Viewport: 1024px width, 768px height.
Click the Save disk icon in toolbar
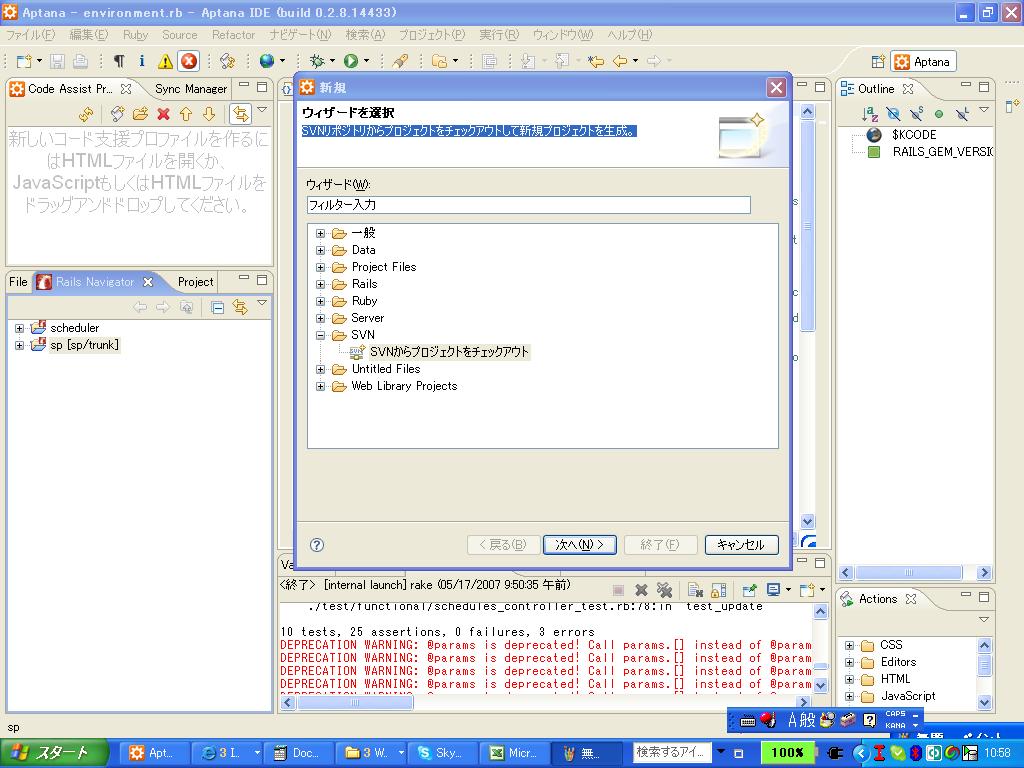coord(57,61)
